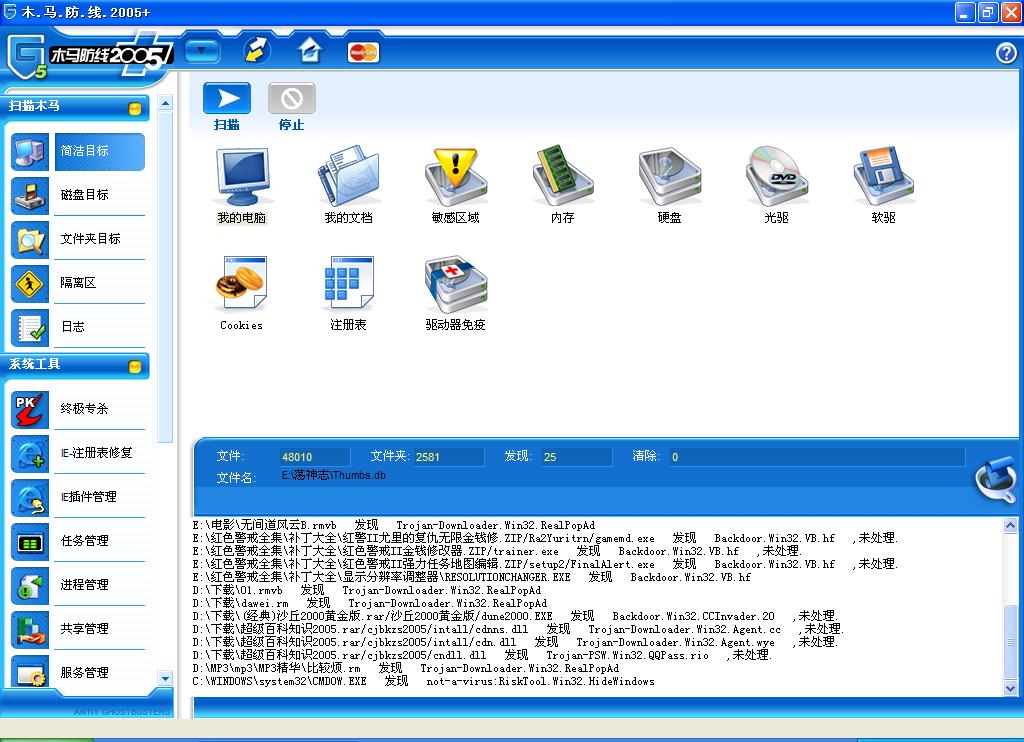Choose the 内存 memory icon
Screen dimensions: 1024x742
tap(563, 177)
